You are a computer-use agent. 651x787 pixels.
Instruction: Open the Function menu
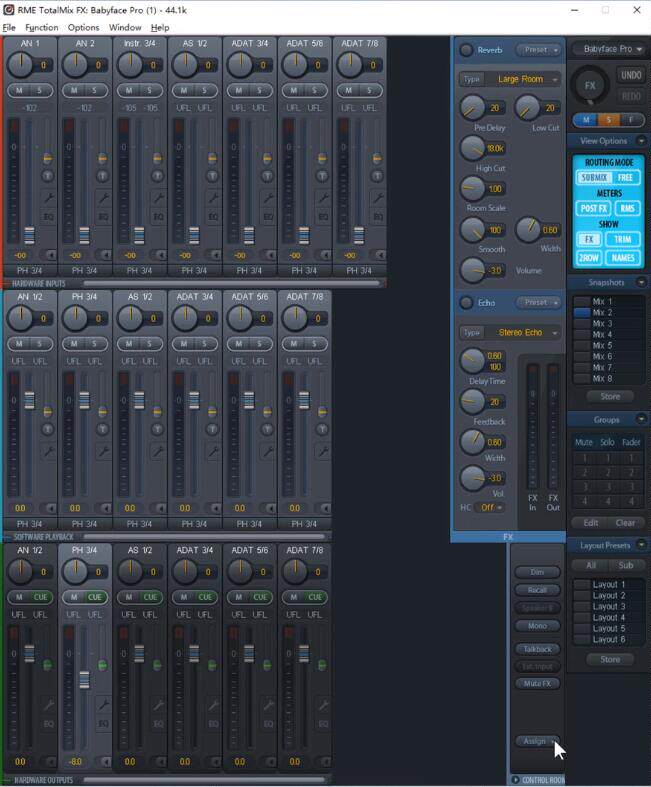coord(42,27)
